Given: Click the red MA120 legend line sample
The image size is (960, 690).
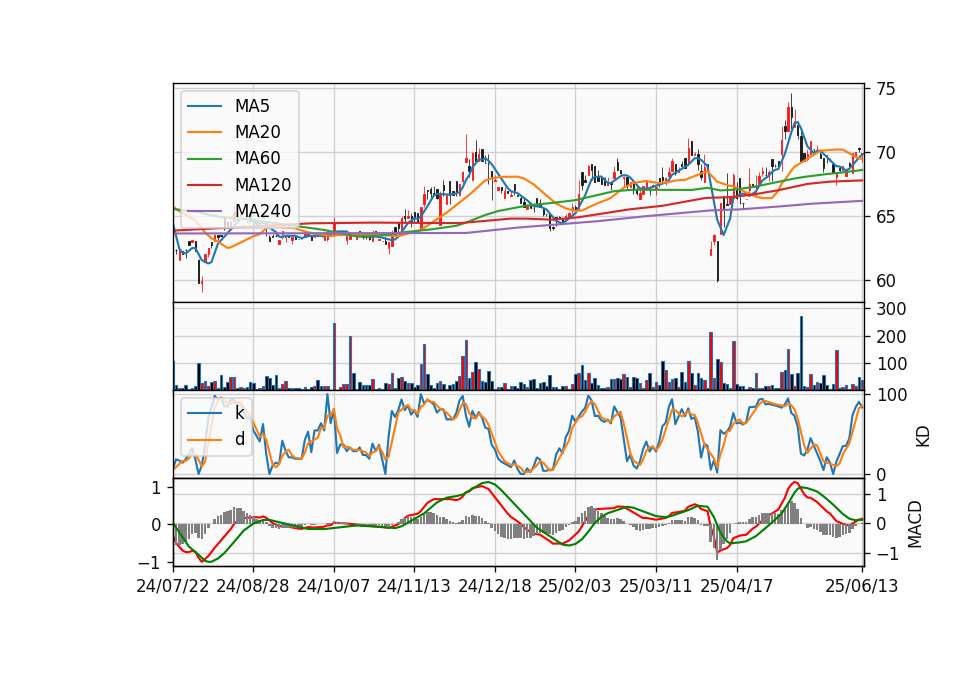Looking at the screenshot, I should (x=204, y=185).
